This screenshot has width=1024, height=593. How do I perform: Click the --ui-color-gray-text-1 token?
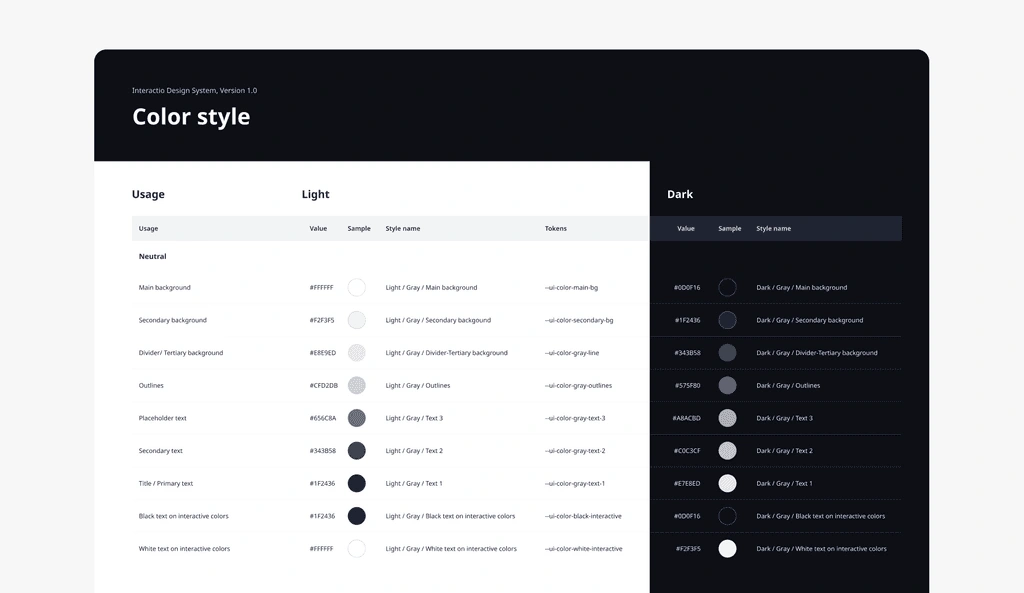[575, 483]
